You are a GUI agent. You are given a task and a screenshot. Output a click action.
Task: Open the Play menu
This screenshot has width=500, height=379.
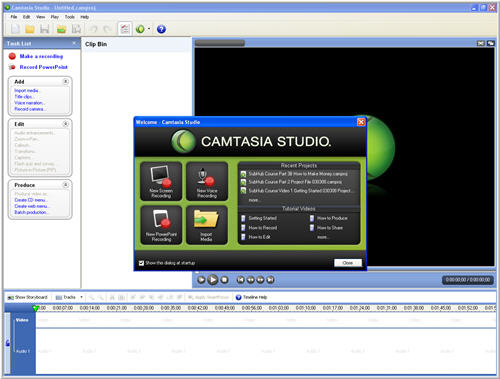click(55, 17)
